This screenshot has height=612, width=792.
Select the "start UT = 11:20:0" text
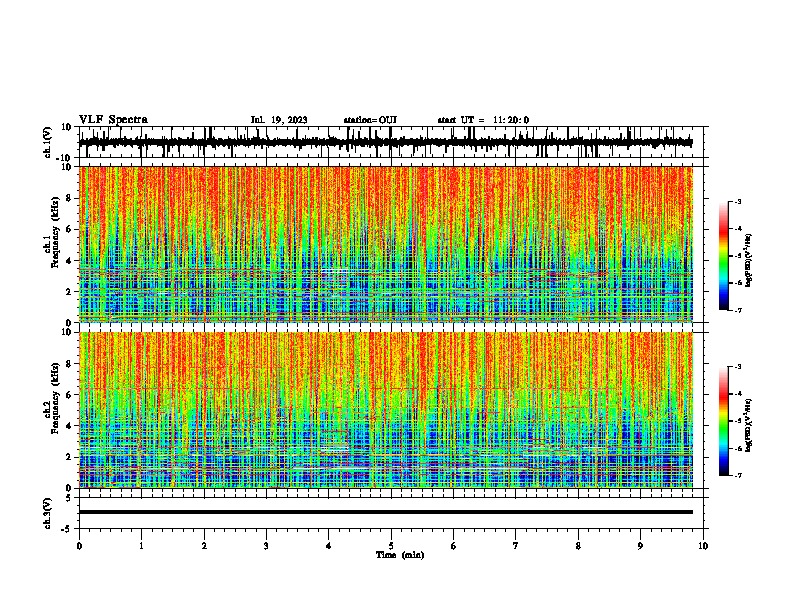click(483, 120)
